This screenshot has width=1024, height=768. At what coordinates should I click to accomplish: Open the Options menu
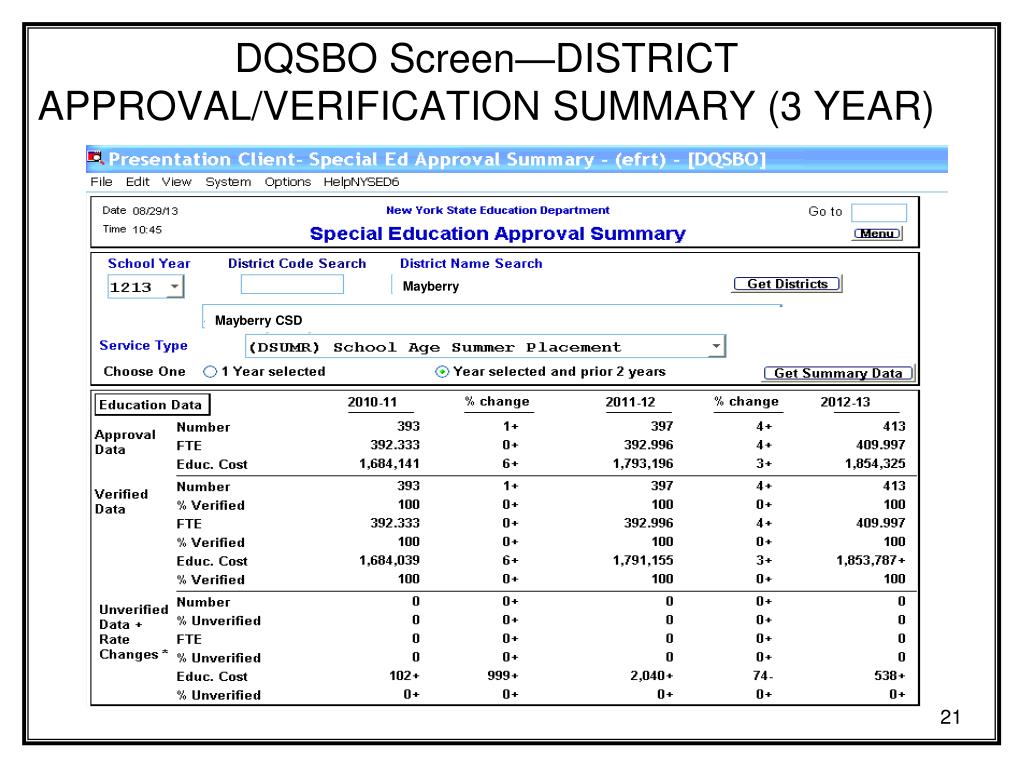287,182
